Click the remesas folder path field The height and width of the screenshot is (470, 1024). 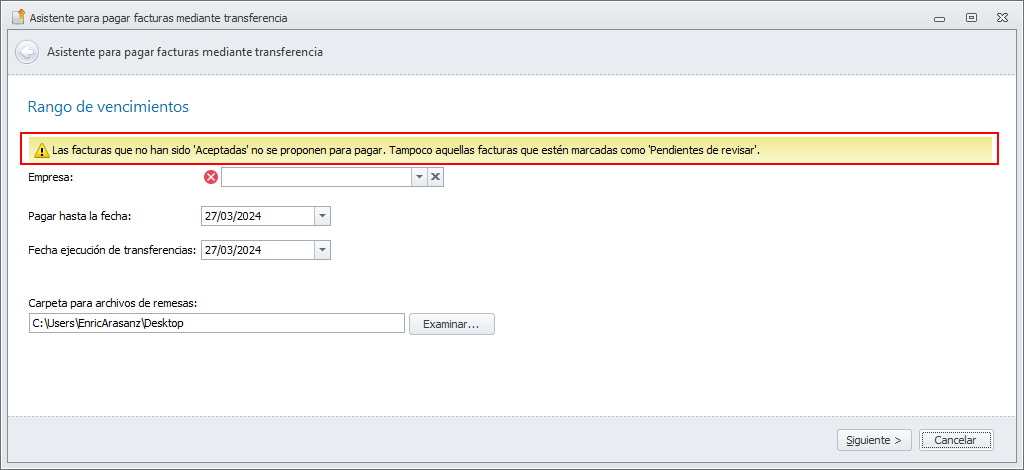coord(216,323)
